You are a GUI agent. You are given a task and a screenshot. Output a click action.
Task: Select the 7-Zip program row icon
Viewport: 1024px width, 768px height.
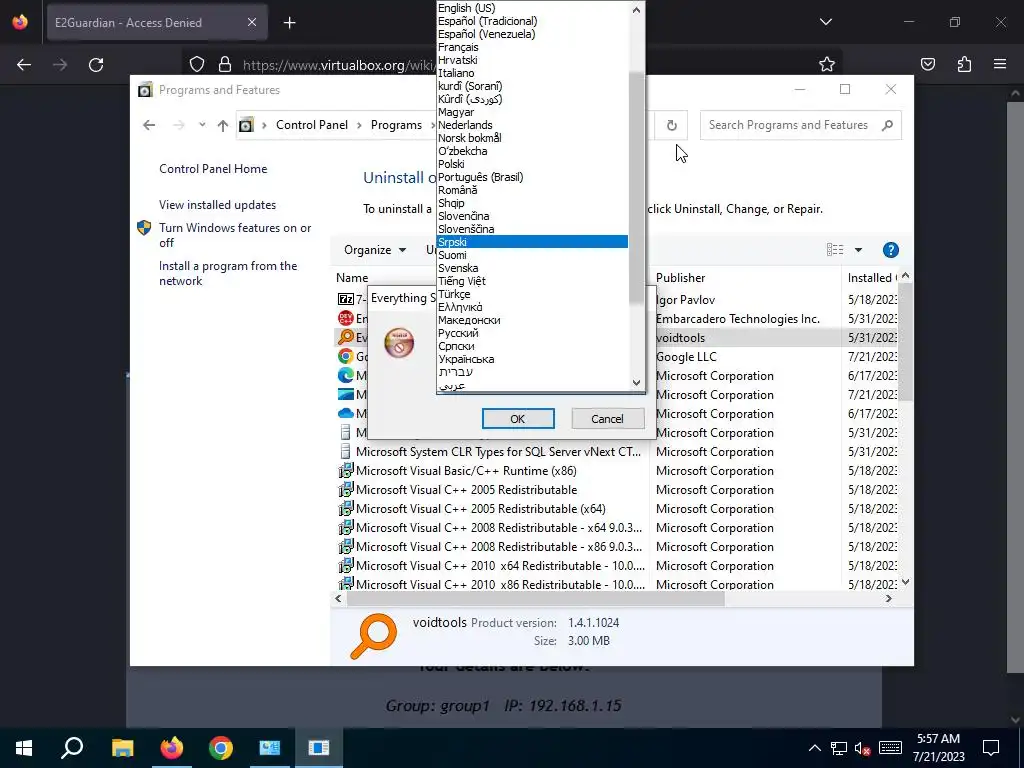click(x=345, y=299)
